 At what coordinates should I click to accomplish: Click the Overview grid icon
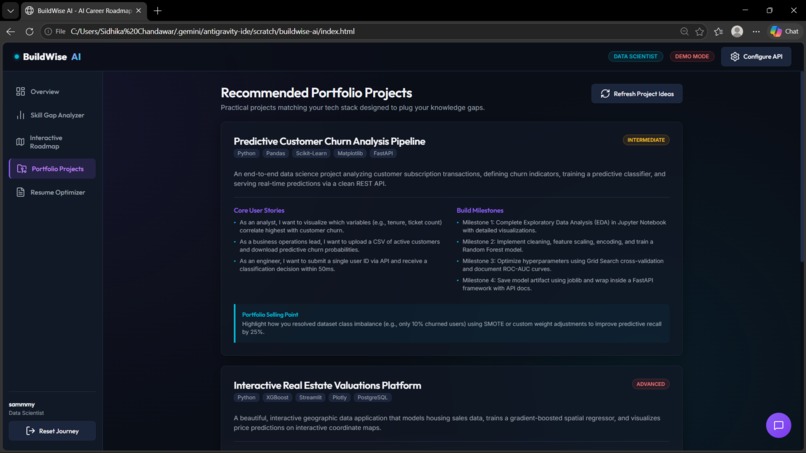pos(21,92)
